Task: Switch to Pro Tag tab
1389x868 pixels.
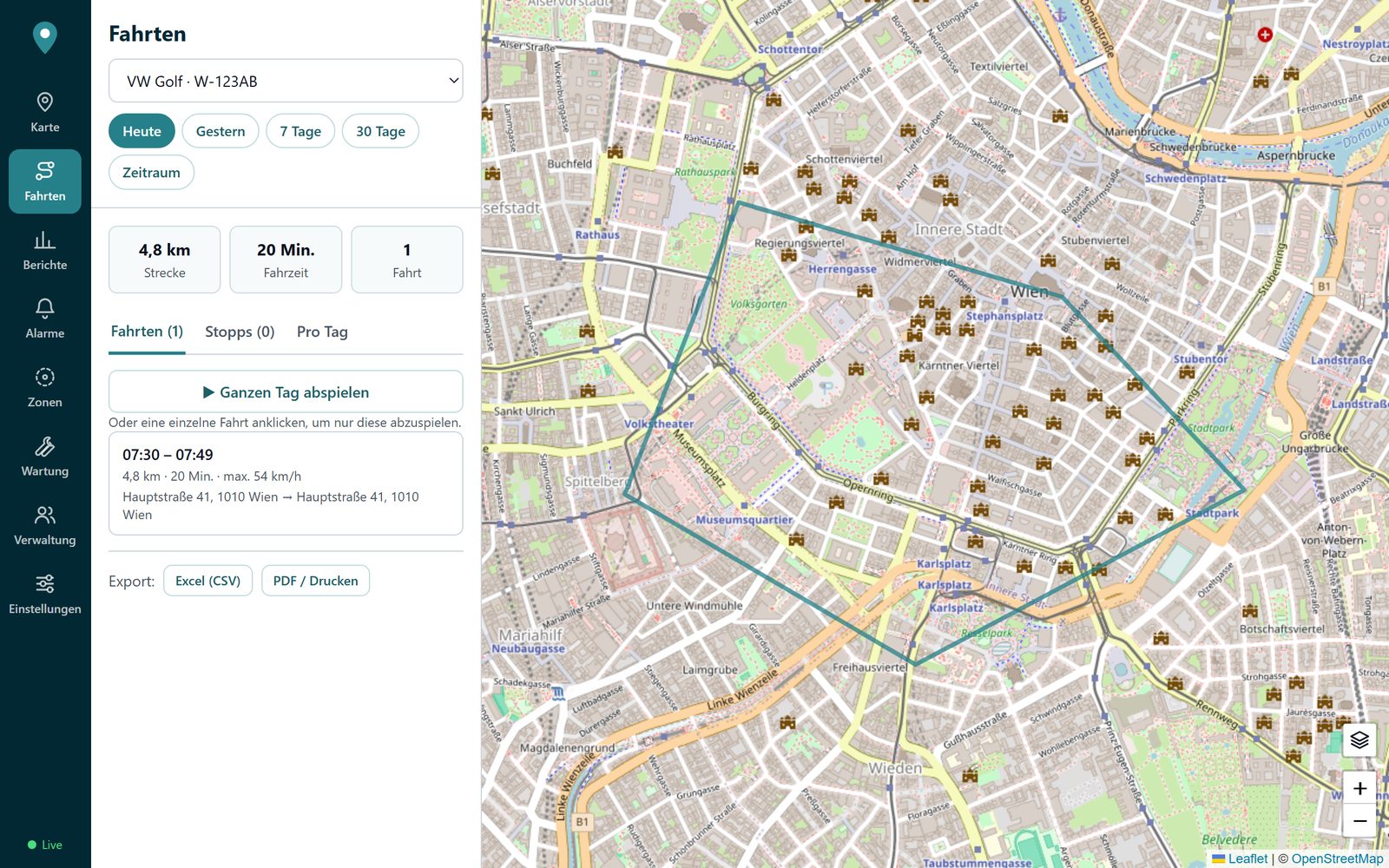Action: point(322,332)
